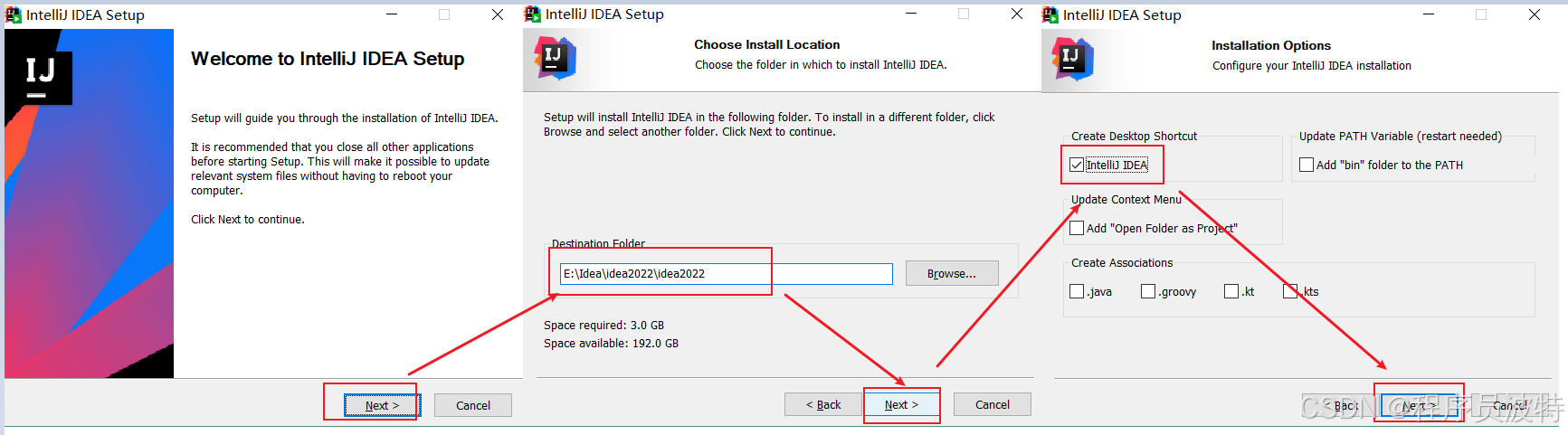Click the IJ logo beside Choose Install Location
This screenshot has width=1568, height=435.
point(555,58)
